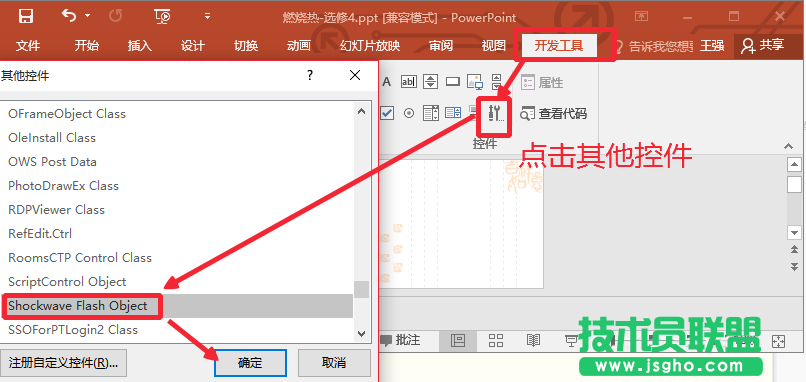806x382 pixels.
Task: Switch to Normal view in status bar
Action: pos(457,340)
